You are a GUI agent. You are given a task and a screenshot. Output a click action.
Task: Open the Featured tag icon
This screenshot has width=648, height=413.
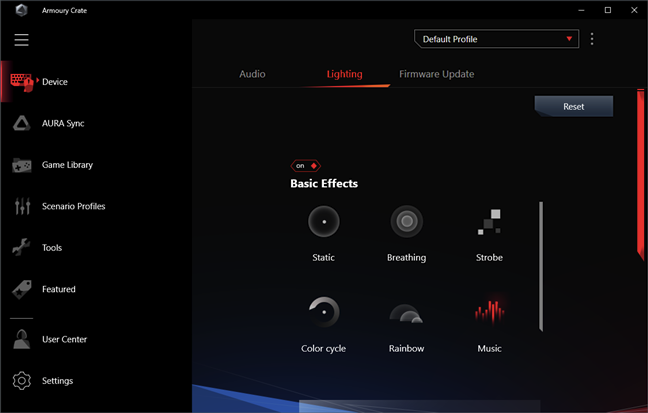(21, 289)
